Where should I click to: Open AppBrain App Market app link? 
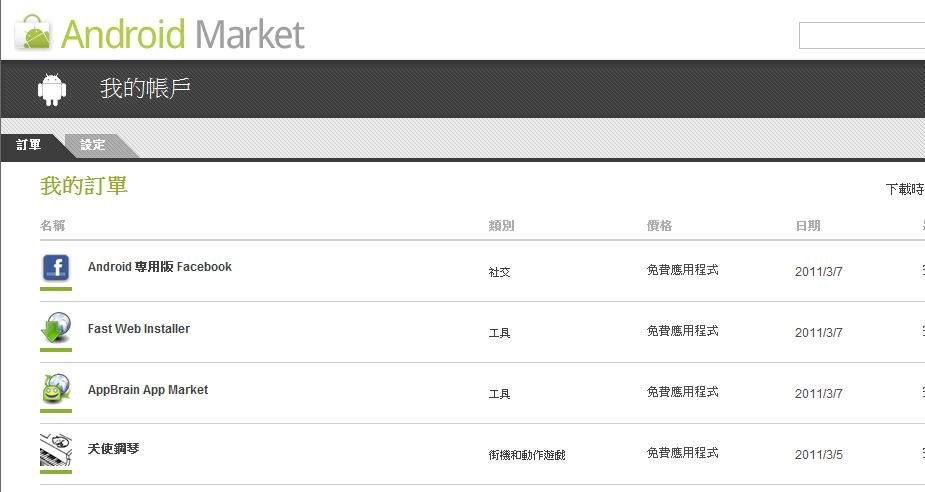click(x=148, y=389)
